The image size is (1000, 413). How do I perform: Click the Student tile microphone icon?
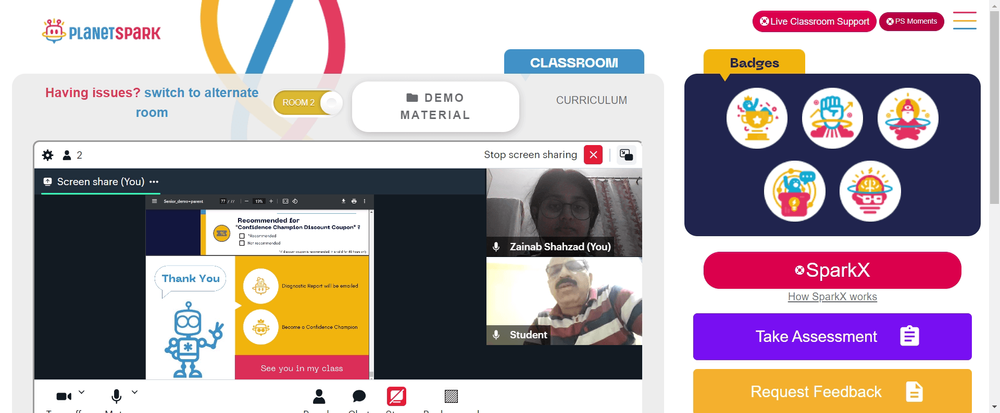pos(496,335)
